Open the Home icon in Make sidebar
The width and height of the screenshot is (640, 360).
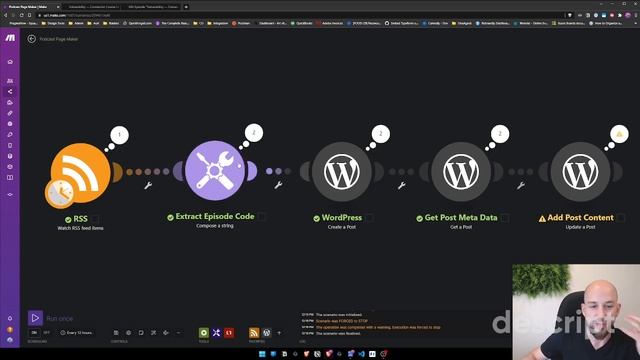[10, 62]
